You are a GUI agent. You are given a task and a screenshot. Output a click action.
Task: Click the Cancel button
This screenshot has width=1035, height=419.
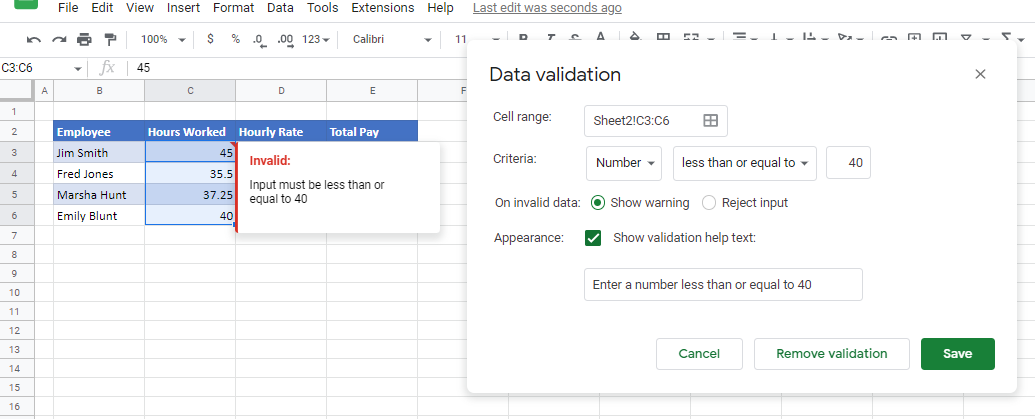(x=699, y=354)
